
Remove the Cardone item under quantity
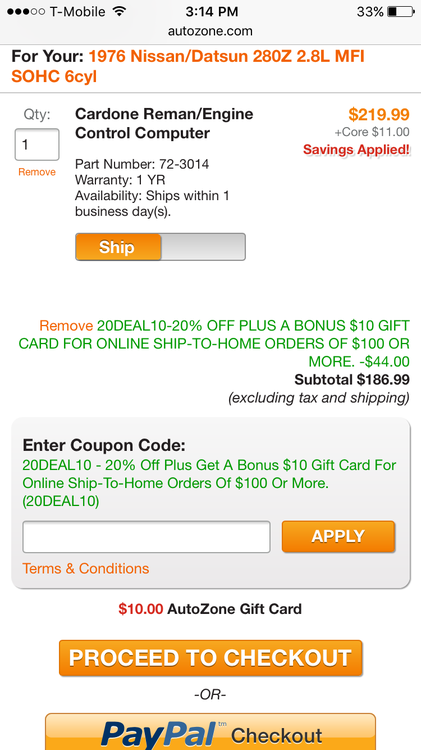(x=37, y=172)
